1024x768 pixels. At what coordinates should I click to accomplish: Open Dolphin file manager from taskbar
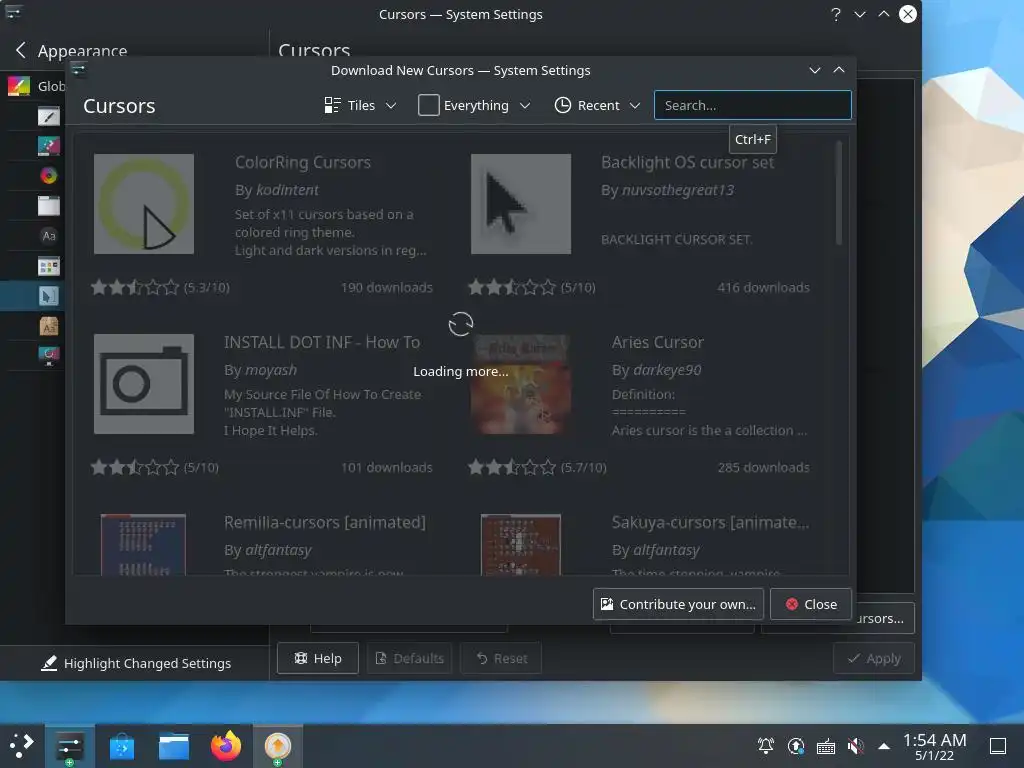[174, 746]
